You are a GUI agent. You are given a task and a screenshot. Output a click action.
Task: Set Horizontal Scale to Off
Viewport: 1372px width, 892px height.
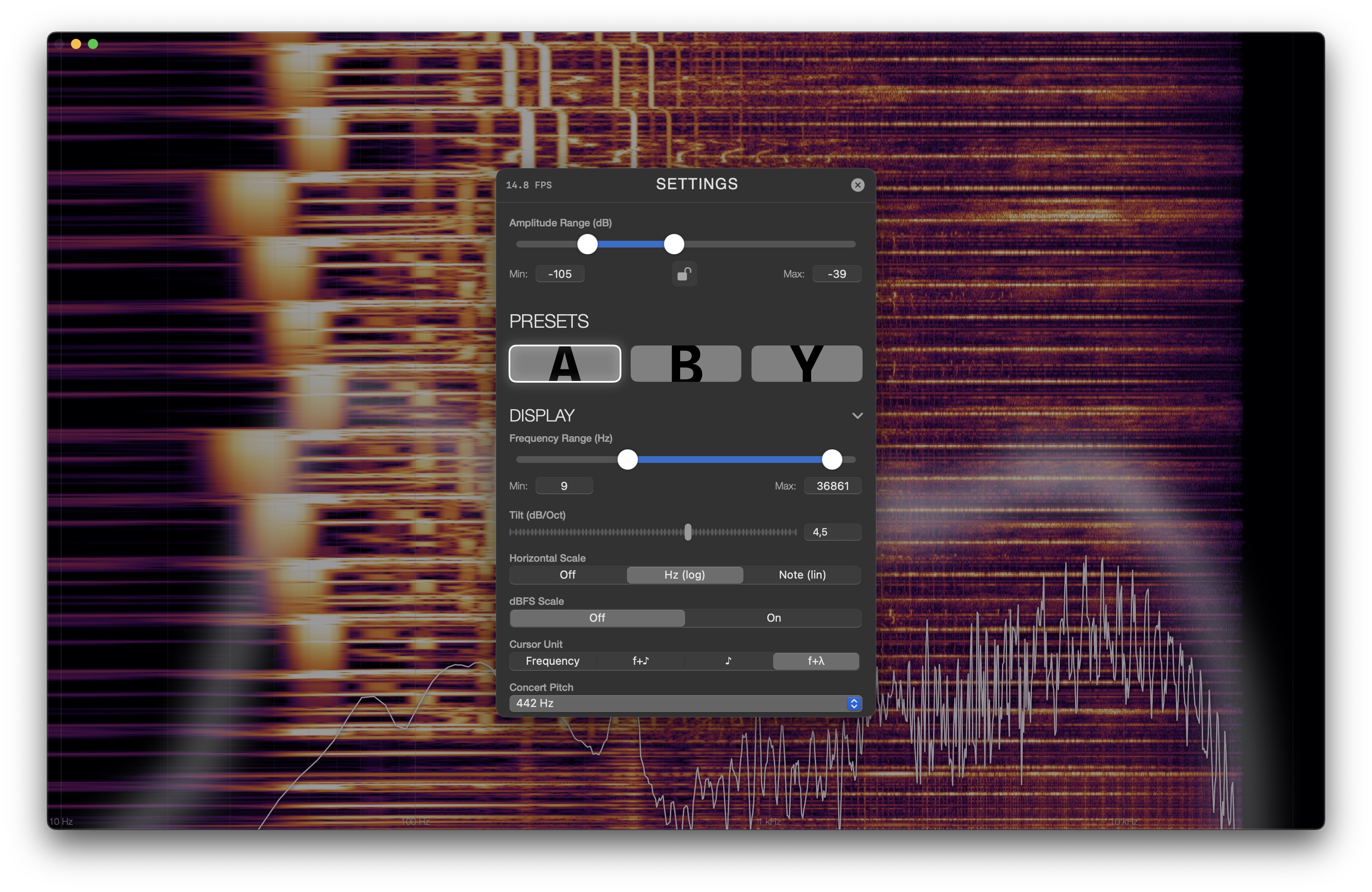click(x=567, y=574)
